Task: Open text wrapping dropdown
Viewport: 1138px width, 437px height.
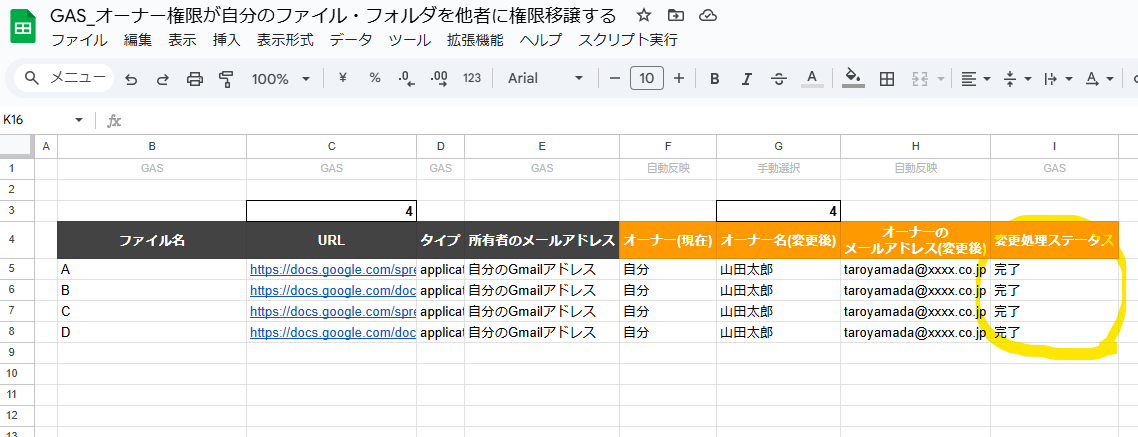Action: 1058,79
